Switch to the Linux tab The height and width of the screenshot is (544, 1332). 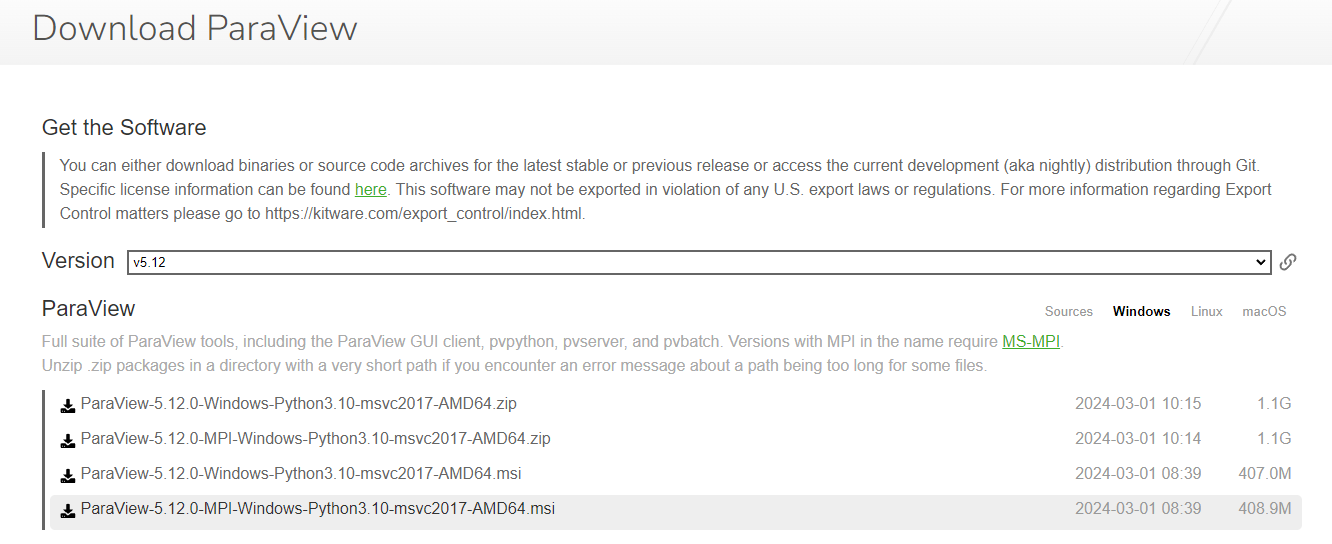coord(1206,312)
